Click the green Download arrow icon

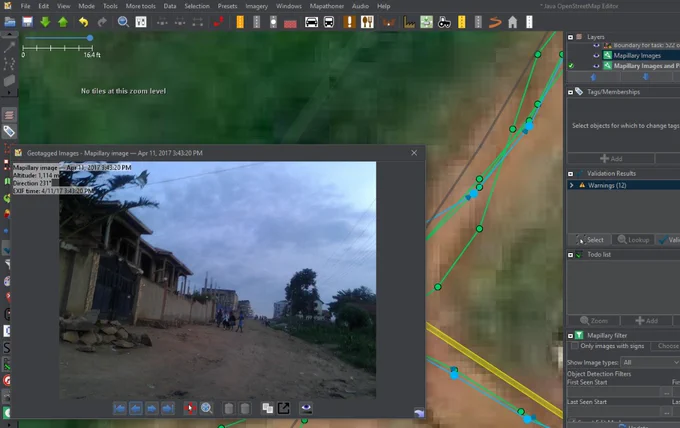tap(45, 22)
